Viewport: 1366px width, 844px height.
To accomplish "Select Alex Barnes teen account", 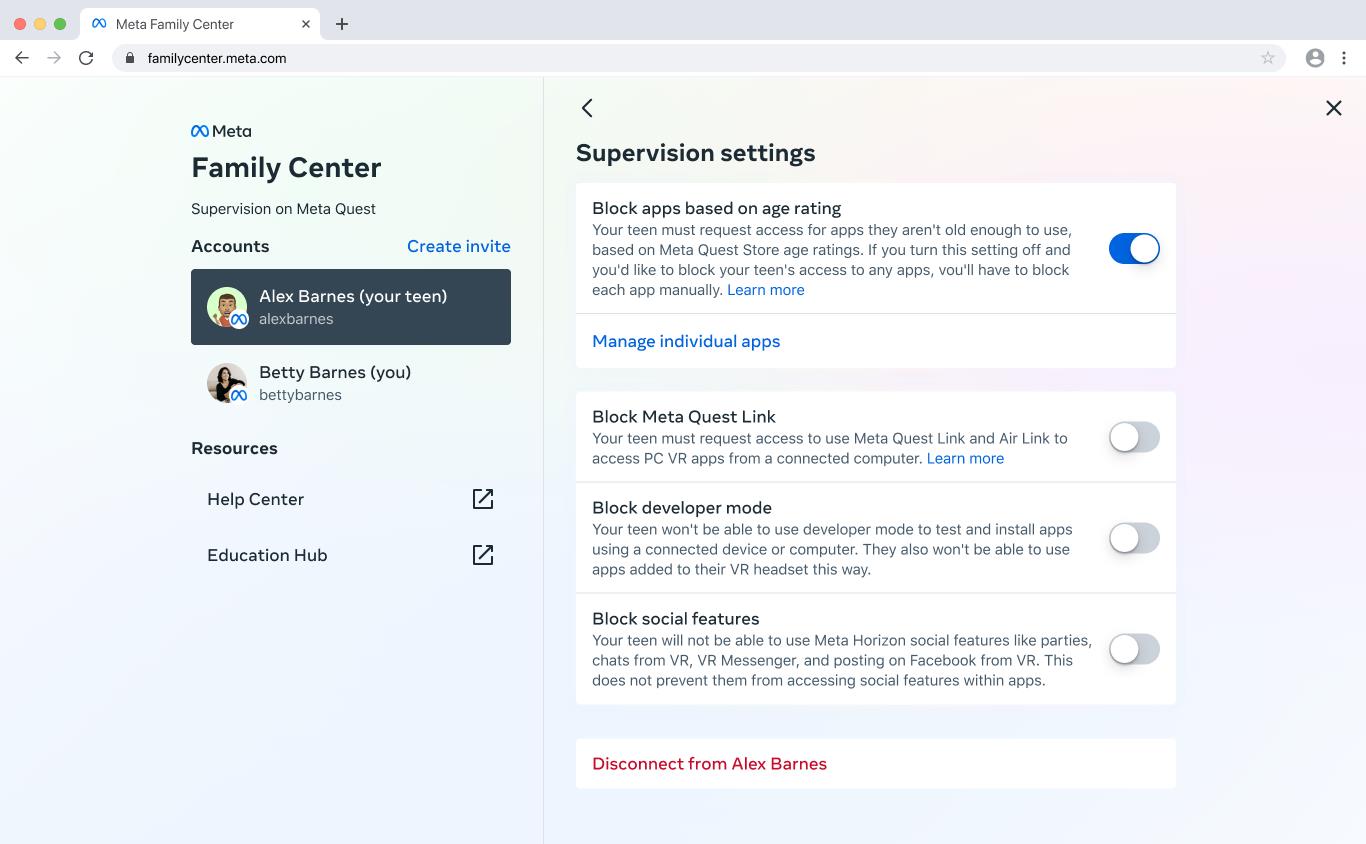I will point(351,307).
